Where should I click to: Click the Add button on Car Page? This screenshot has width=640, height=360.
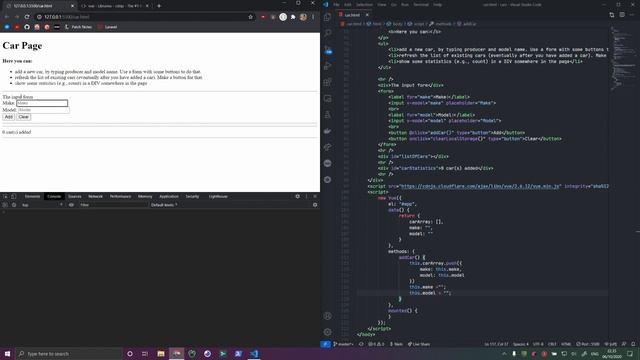click(9, 117)
